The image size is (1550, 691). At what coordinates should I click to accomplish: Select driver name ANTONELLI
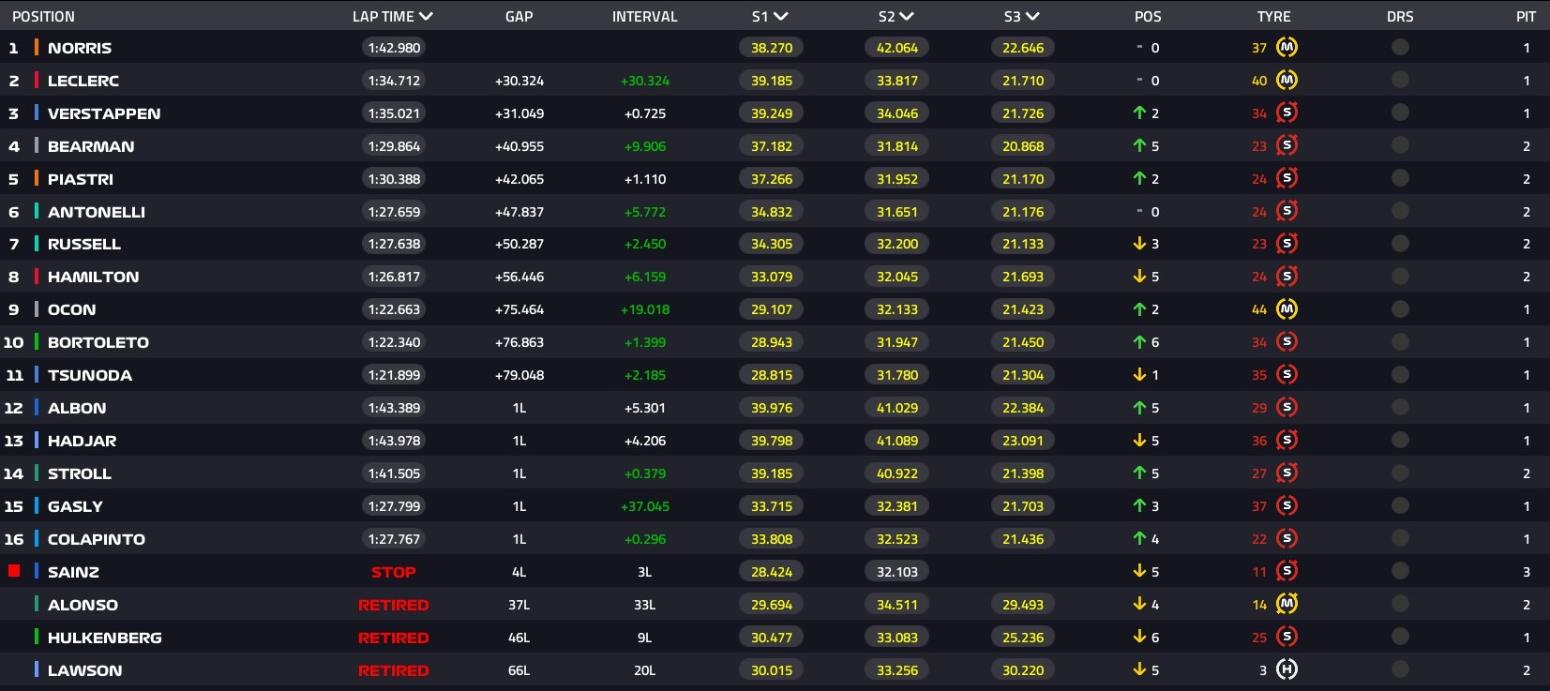point(96,212)
